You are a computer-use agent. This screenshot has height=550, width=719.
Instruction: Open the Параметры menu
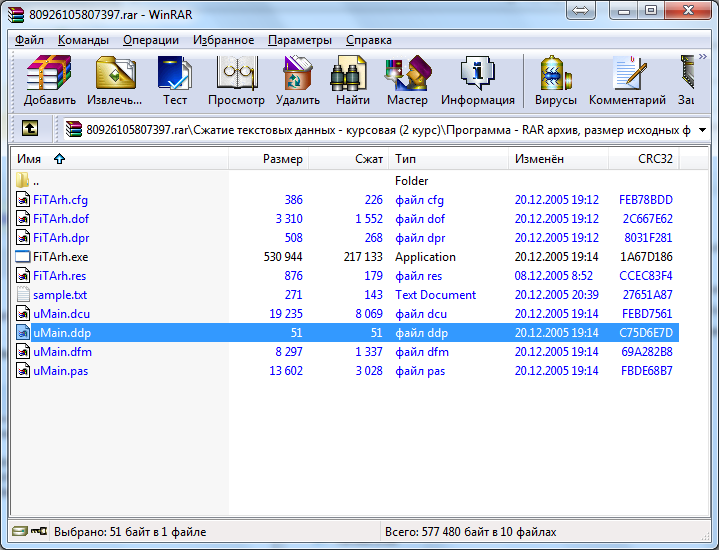300,40
